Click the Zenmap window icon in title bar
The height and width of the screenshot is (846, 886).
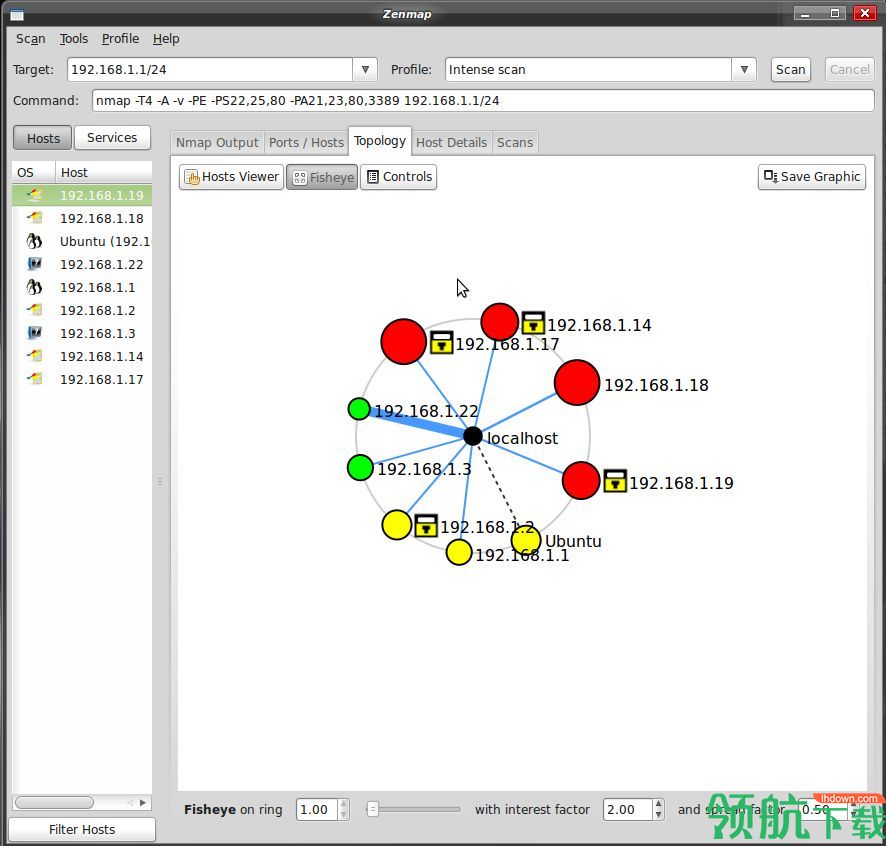tap(16, 14)
